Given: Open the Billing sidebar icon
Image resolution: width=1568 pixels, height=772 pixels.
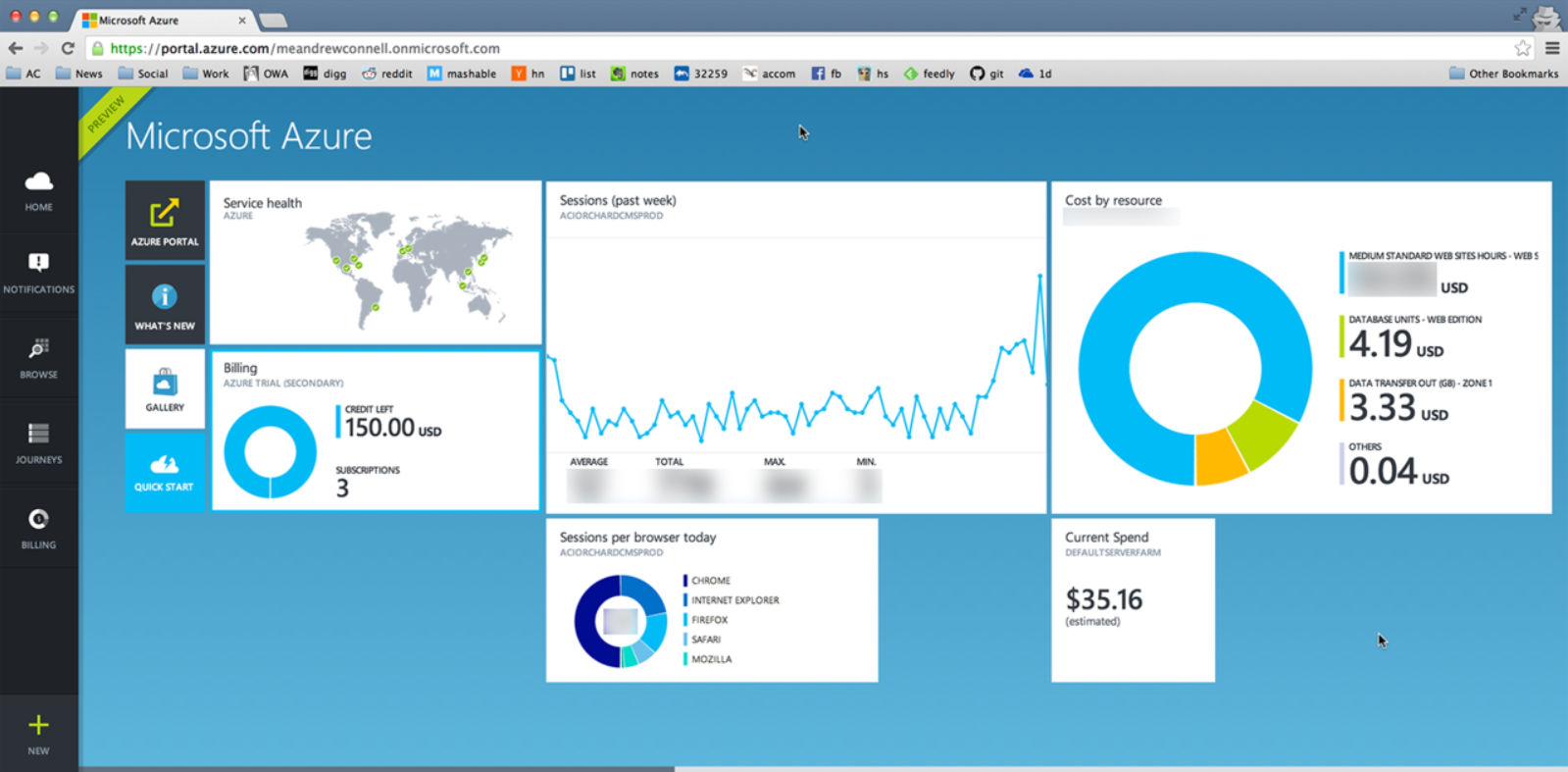Looking at the screenshot, I should point(38,528).
